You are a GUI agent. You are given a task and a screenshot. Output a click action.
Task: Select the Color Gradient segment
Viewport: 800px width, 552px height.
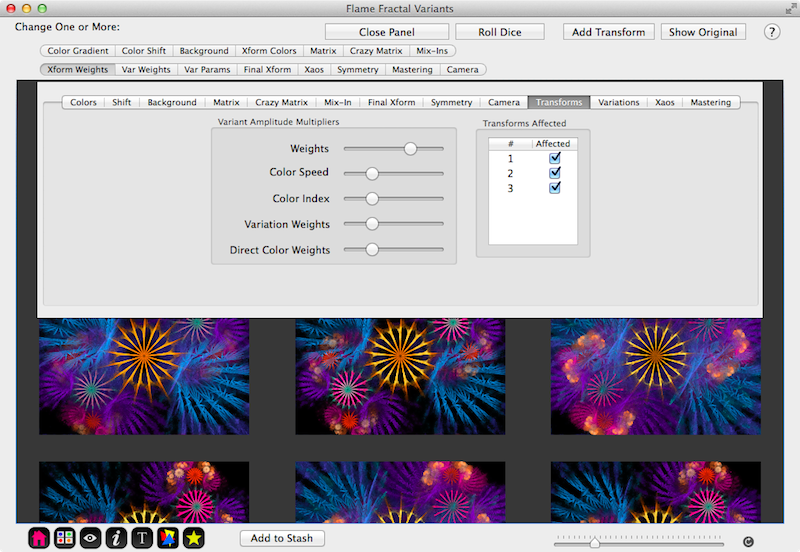click(78, 51)
